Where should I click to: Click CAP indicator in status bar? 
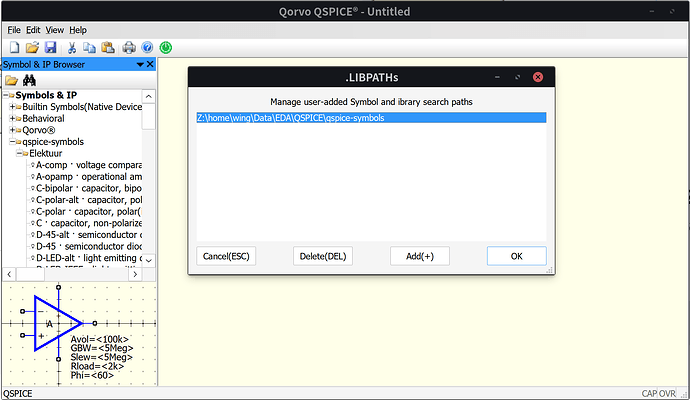649,393
